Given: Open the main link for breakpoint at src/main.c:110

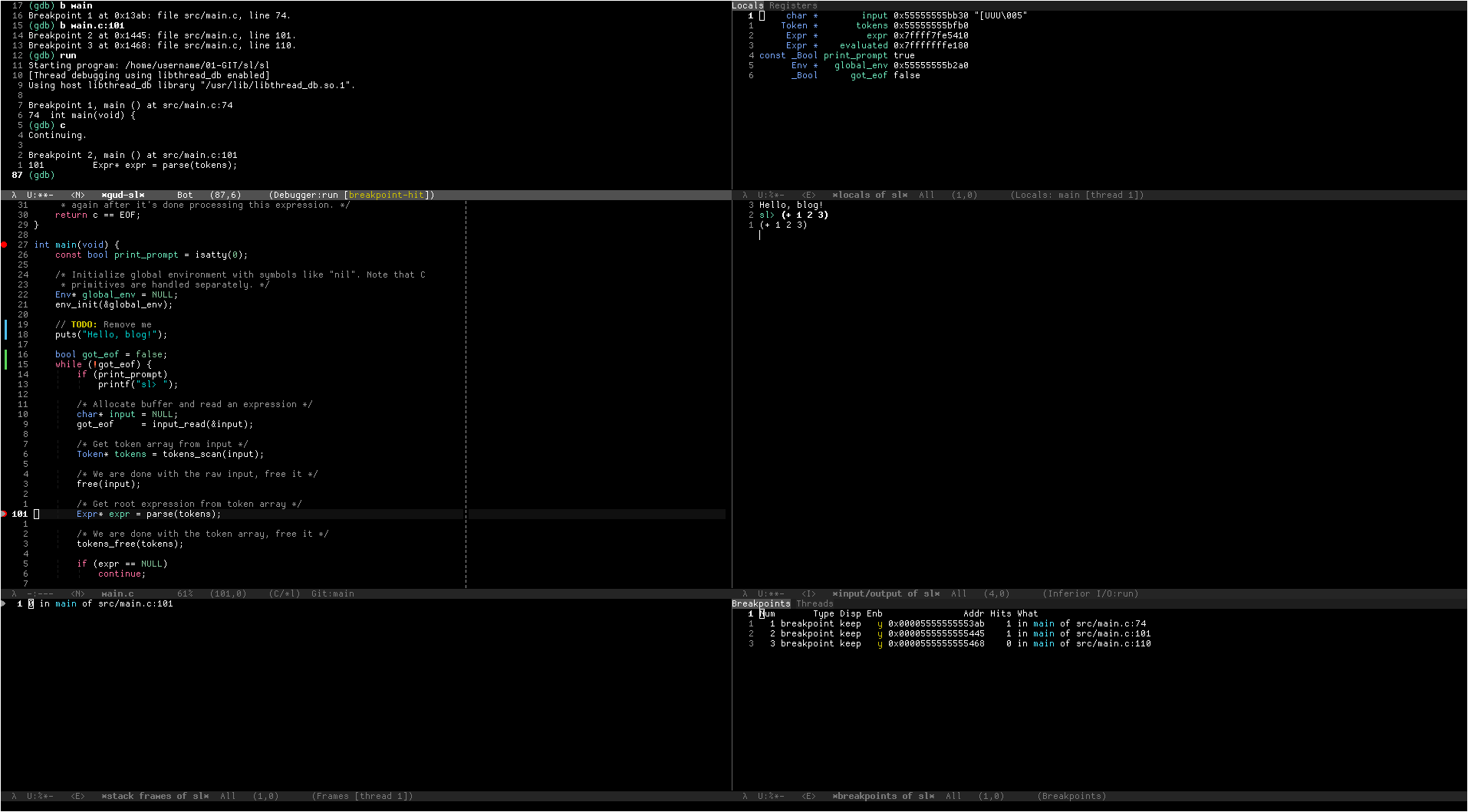Looking at the screenshot, I should (x=1044, y=643).
